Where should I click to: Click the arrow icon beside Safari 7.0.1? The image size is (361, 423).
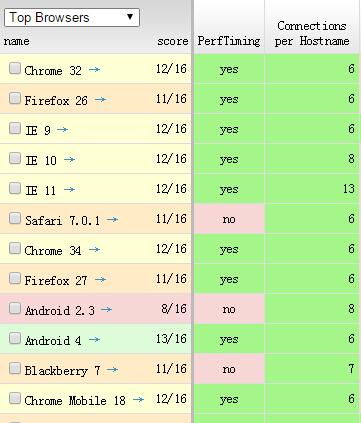(112, 219)
